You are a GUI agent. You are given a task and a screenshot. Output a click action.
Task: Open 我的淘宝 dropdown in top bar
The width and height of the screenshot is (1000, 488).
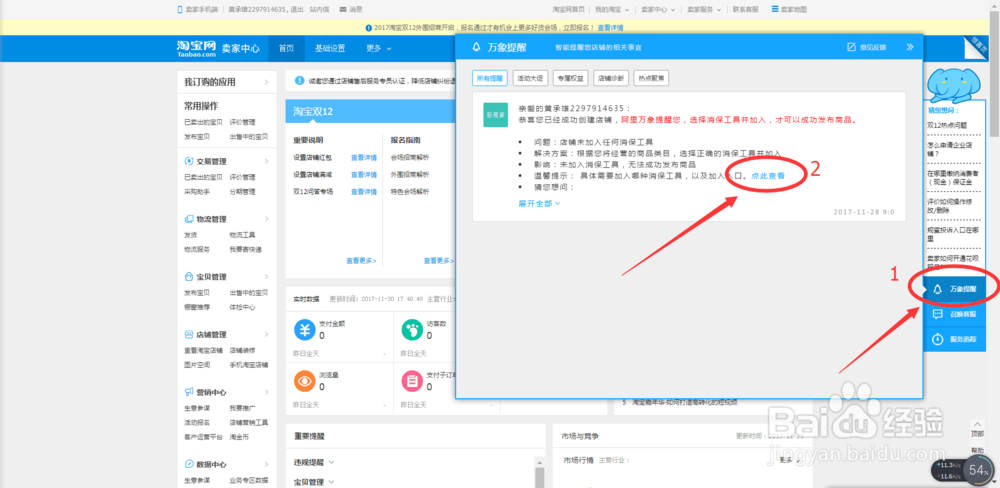[612, 10]
